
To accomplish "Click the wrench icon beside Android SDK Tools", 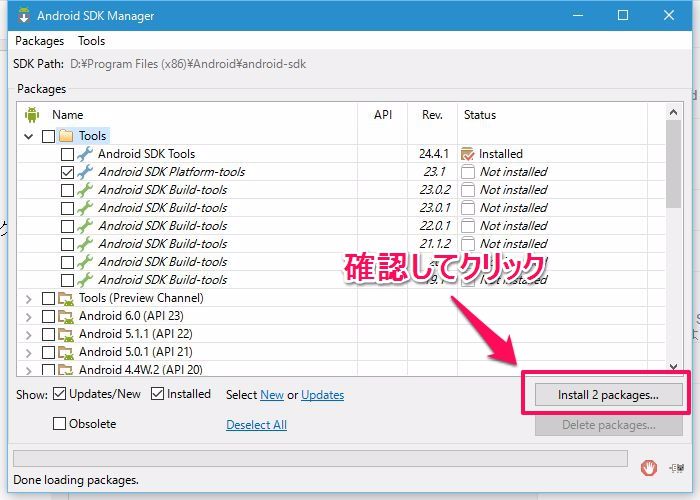I will pyautogui.click(x=85, y=154).
